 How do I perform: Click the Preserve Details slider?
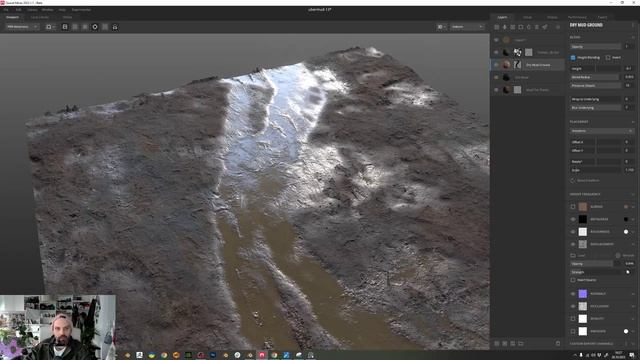point(596,86)
